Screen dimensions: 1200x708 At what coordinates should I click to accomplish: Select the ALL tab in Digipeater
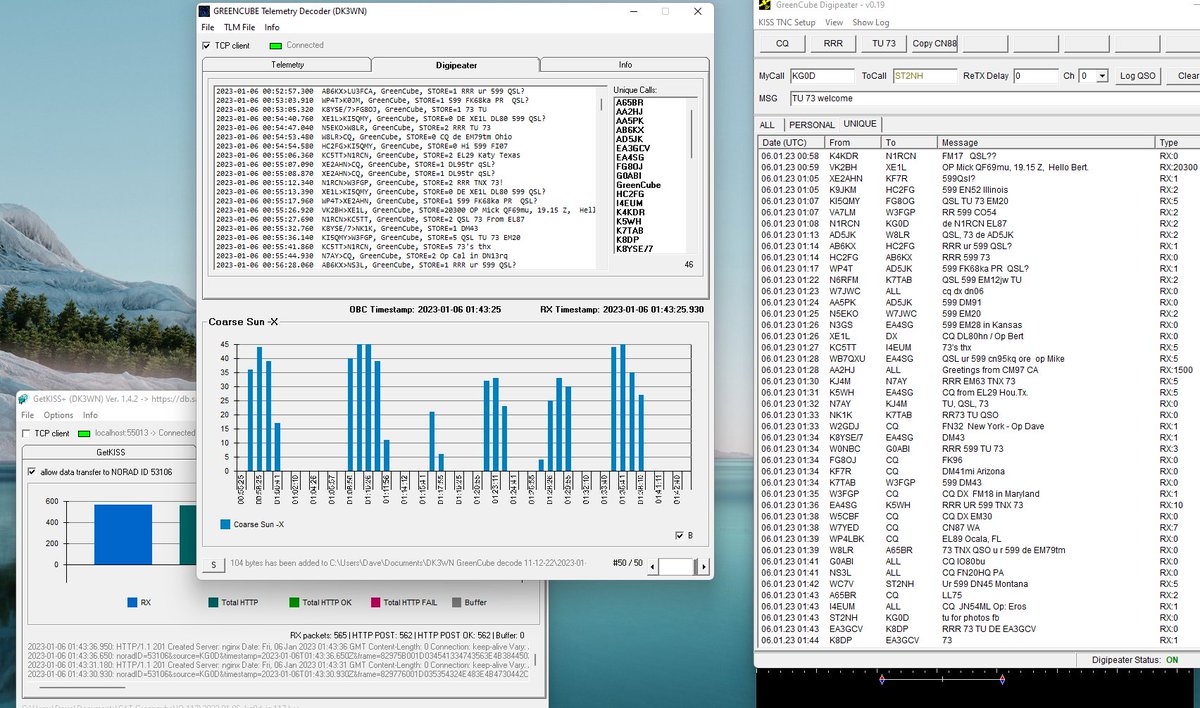tap(767, 125)
